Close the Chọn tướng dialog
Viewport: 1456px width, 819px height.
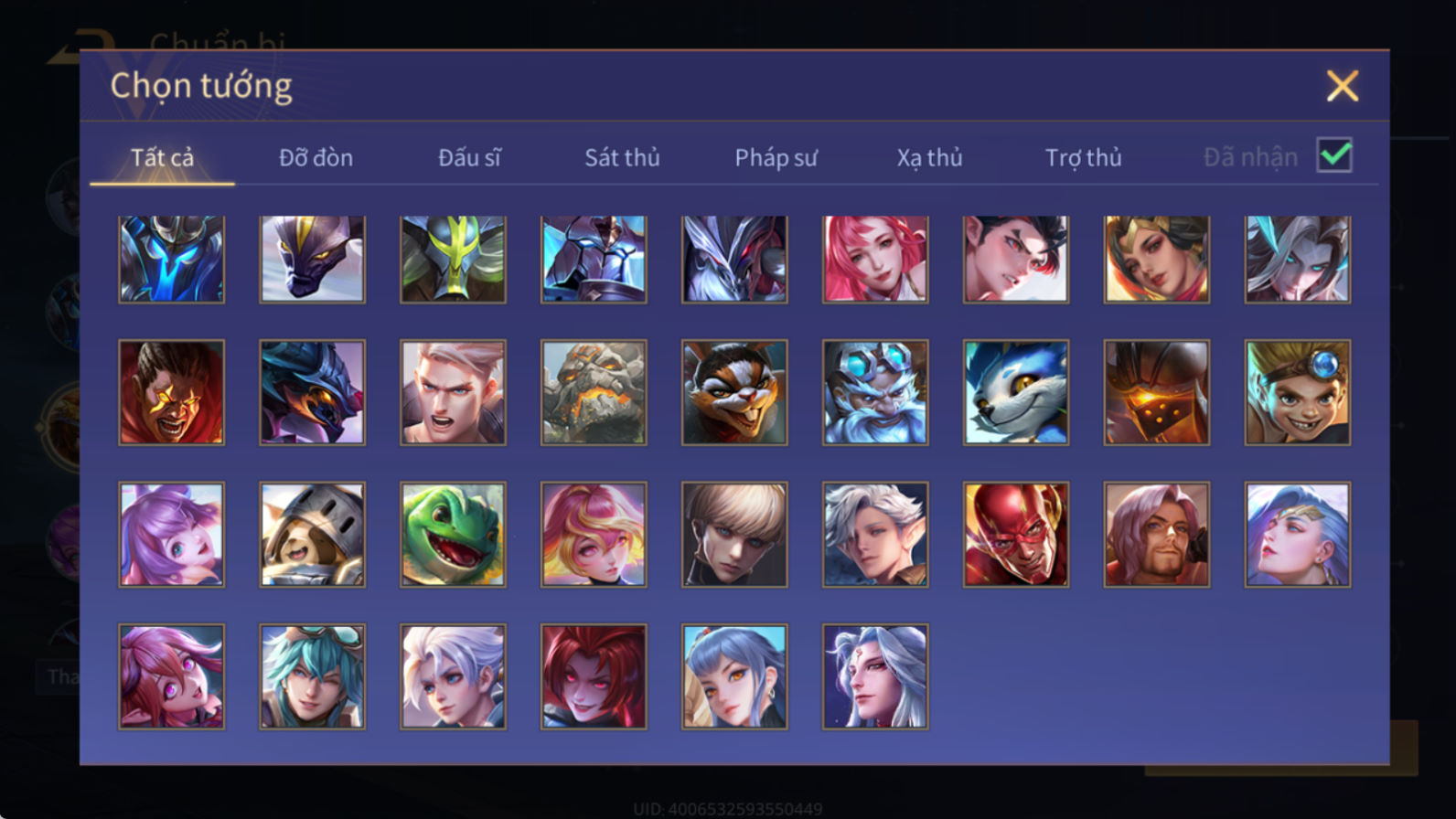(x=1343, y=86)
